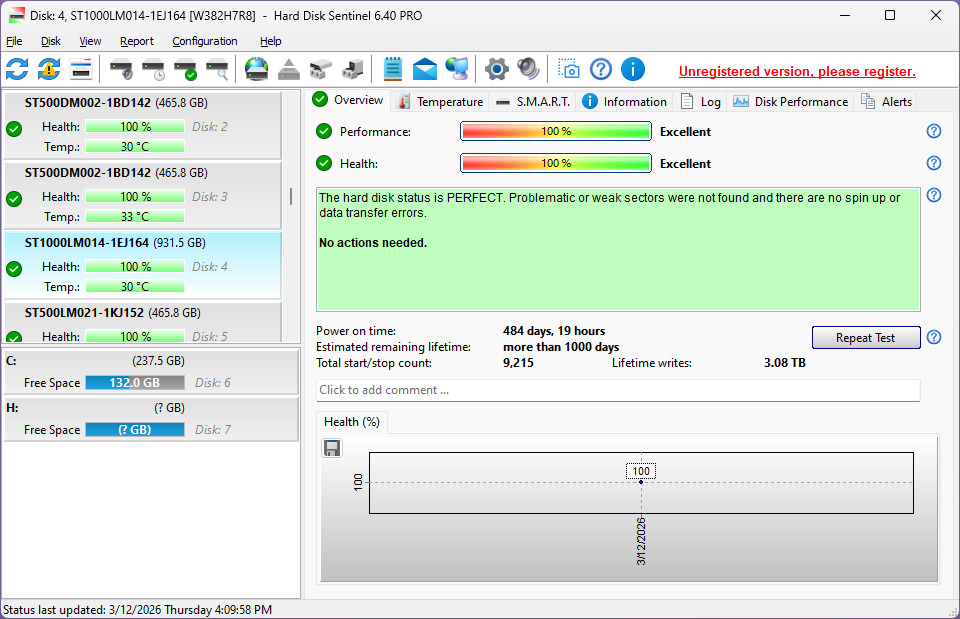Switch to the Alerts tab
Viewport: 960px width, 619px height.
[887, 102]
